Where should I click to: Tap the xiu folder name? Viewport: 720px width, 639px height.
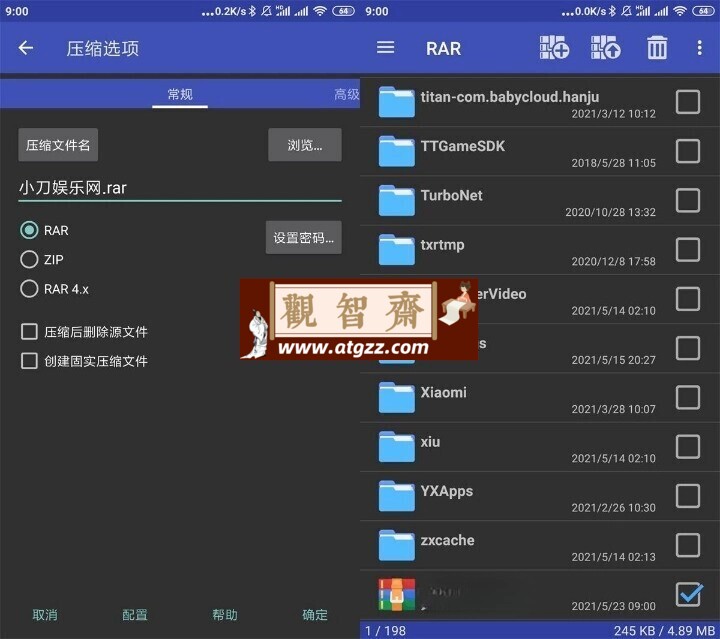tap(430, 442)
